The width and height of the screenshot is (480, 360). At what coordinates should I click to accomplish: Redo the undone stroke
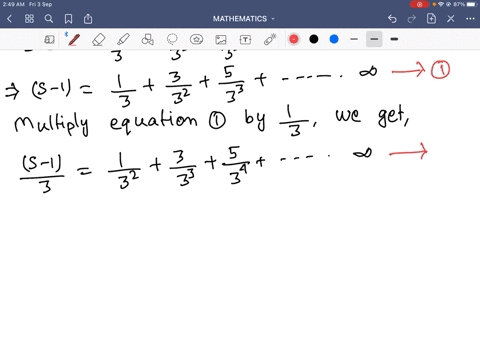[x=412, y=19]
